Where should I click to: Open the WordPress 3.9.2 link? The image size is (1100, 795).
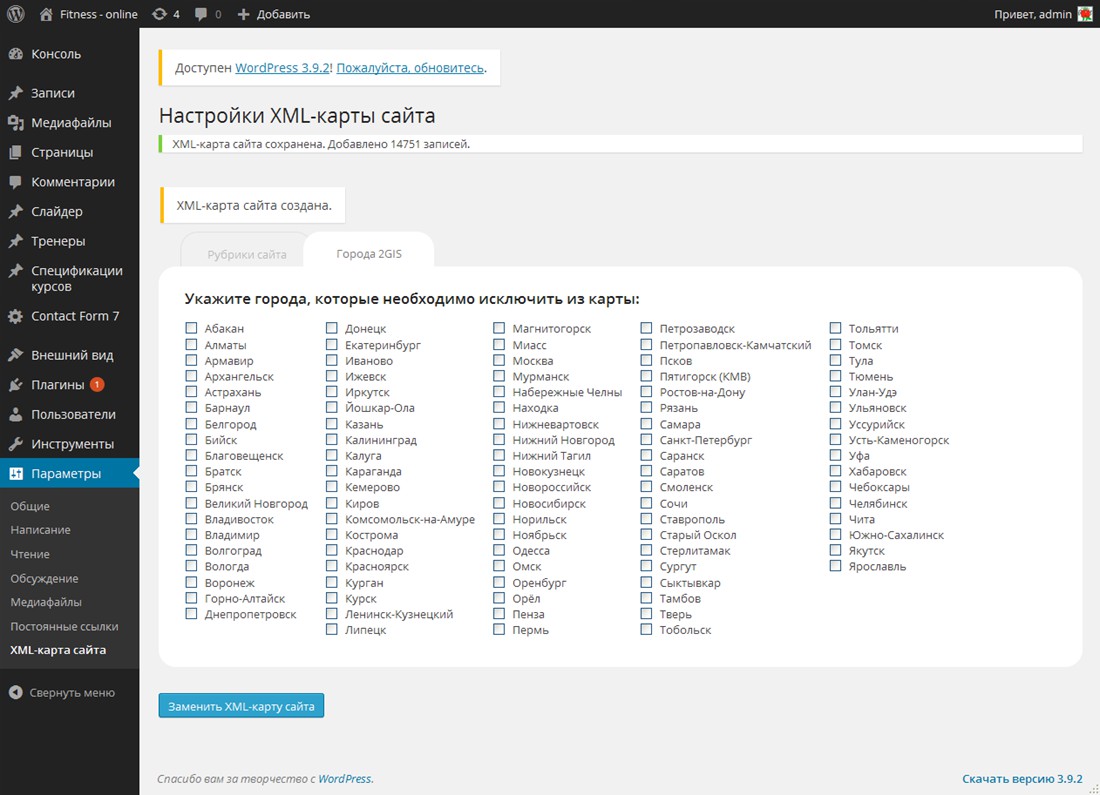click(282, 68)
